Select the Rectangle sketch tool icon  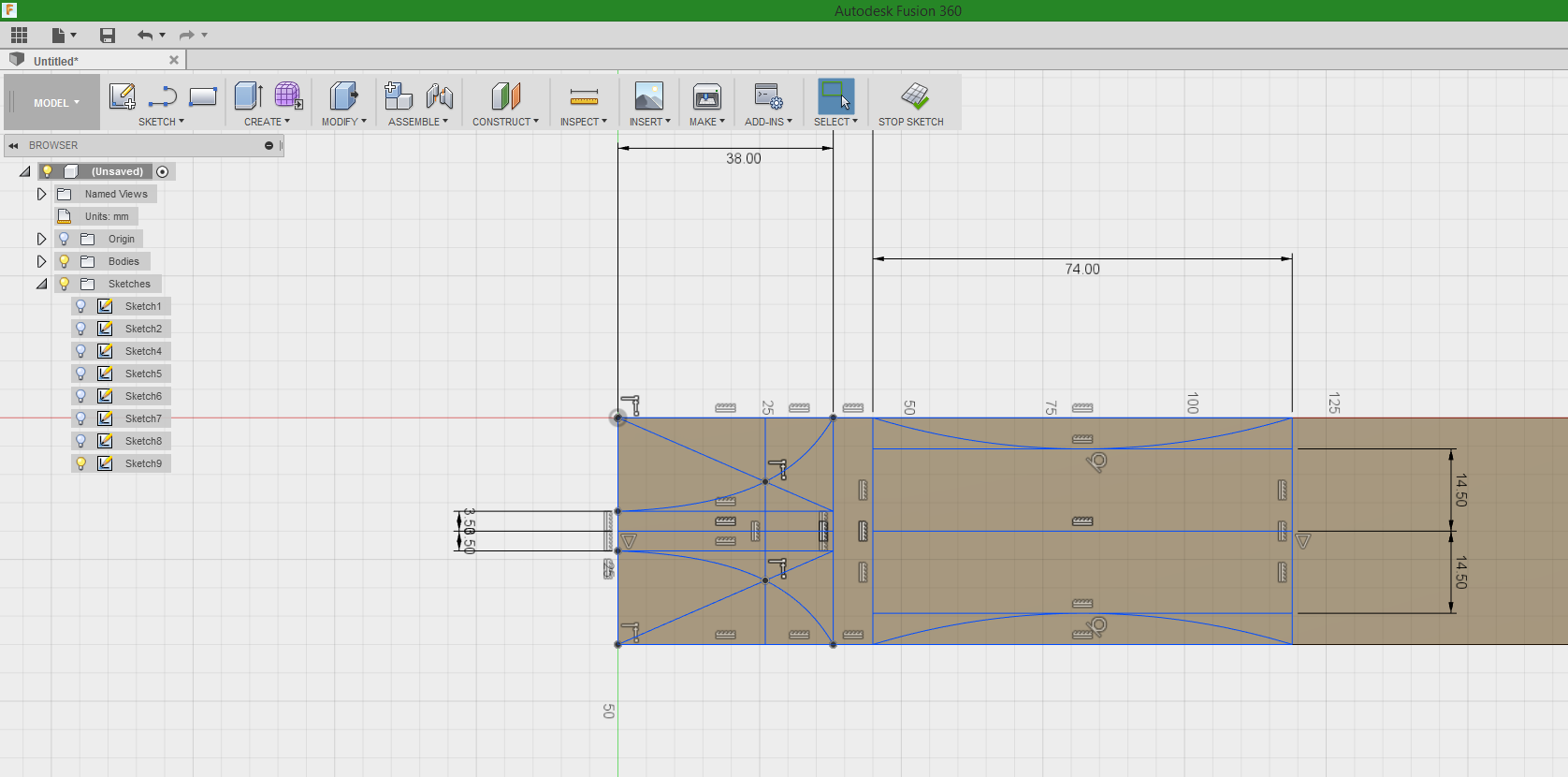click(x=203, y=95)
